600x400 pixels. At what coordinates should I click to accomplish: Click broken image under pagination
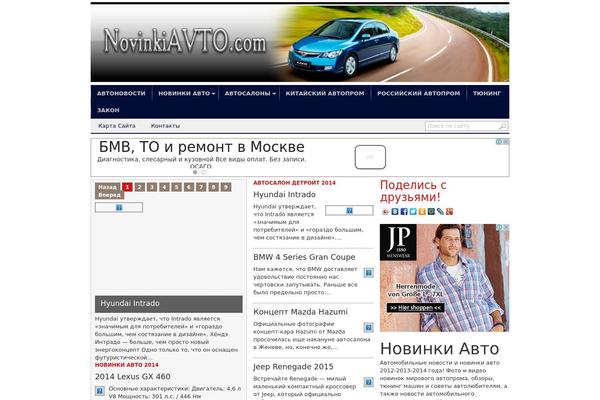(119, 207)
